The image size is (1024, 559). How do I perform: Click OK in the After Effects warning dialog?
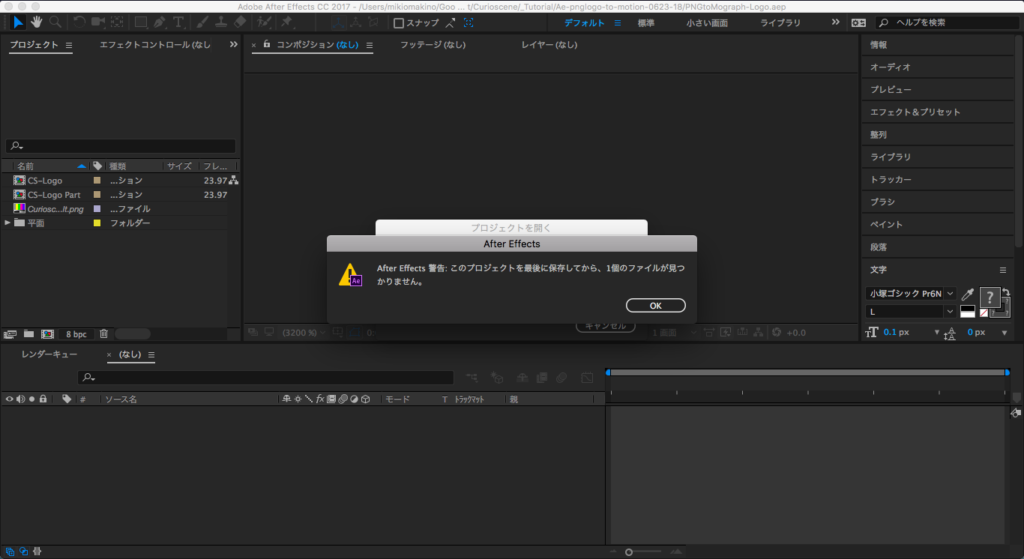[655, 306]
